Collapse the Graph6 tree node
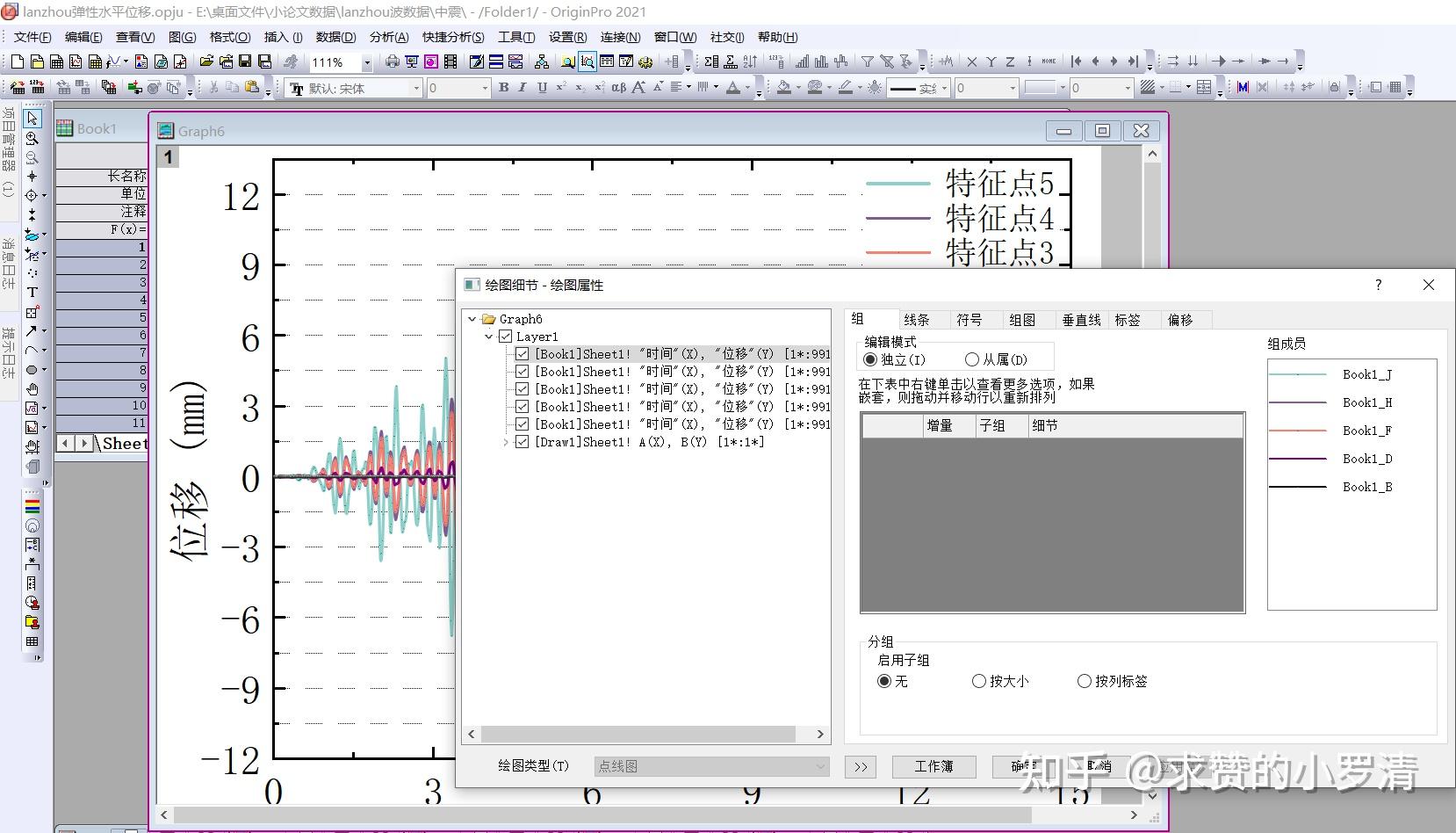Image resolution: width=1456 pixels, height=833 pixels. (472, 319)
